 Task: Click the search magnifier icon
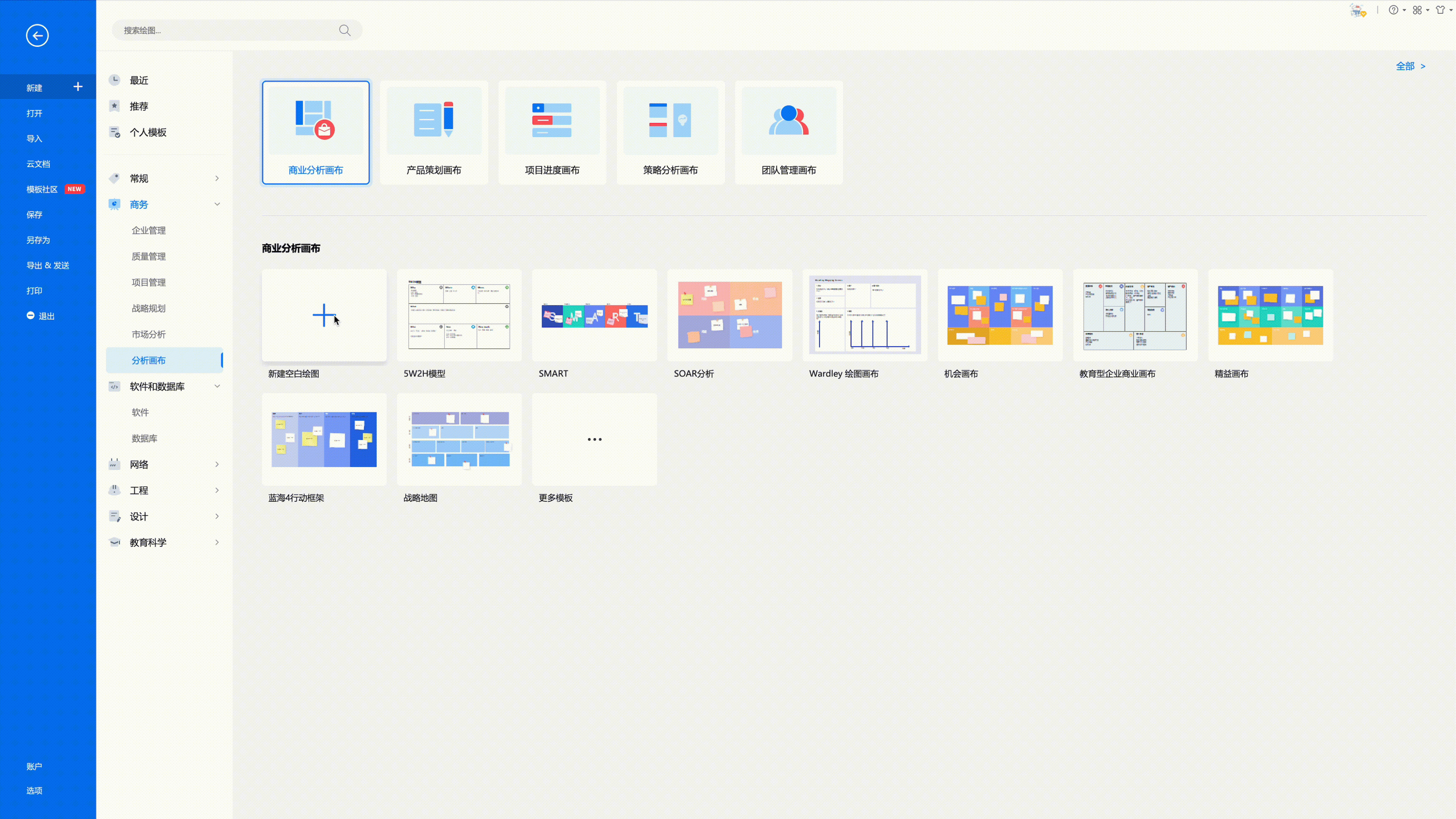[x=345, y=31]
